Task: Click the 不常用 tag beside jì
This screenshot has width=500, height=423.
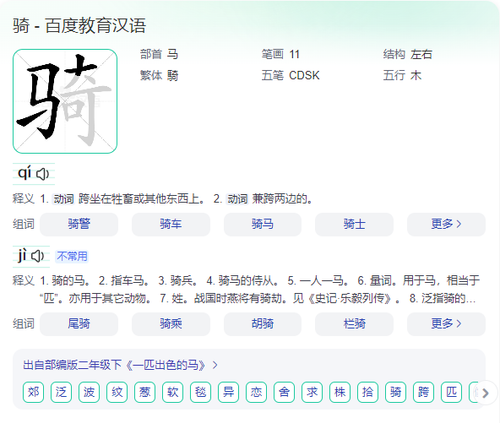Action: click(72, 256)
